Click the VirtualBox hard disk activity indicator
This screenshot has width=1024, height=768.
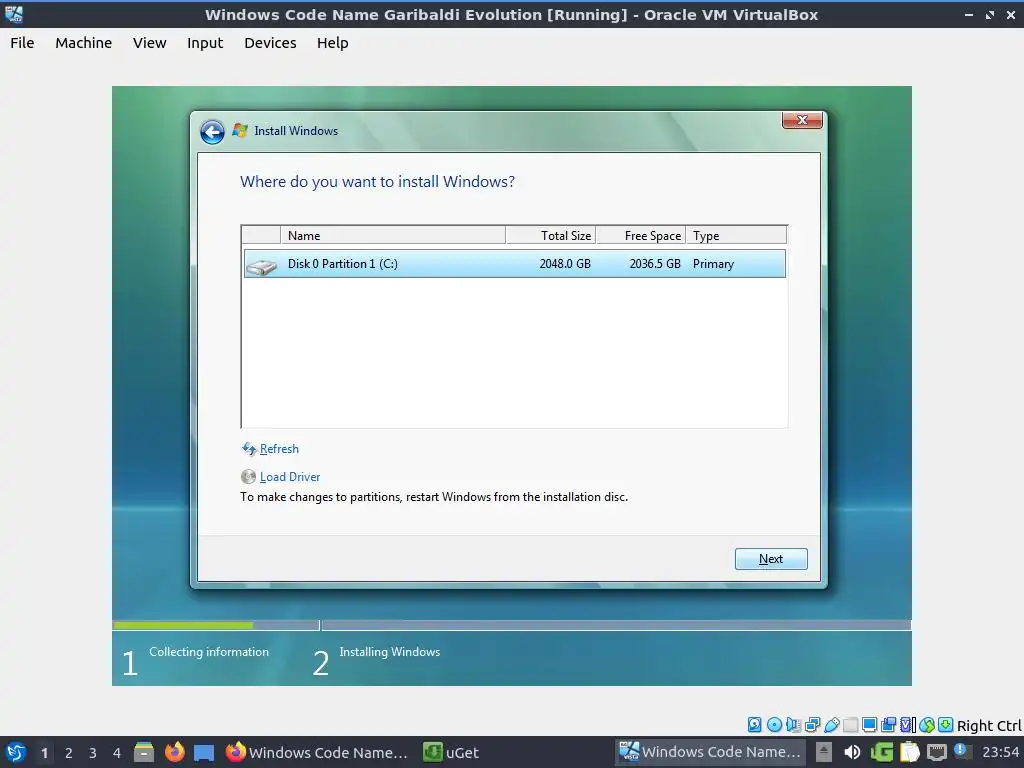[754, 724]
